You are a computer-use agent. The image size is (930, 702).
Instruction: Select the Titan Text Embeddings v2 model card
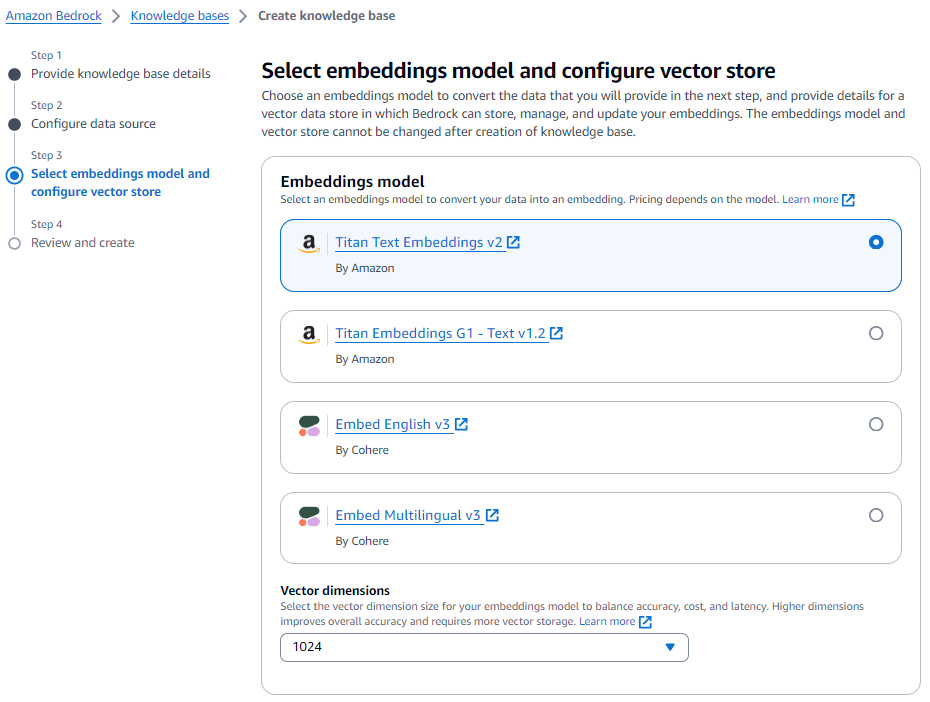pos(591,254)
